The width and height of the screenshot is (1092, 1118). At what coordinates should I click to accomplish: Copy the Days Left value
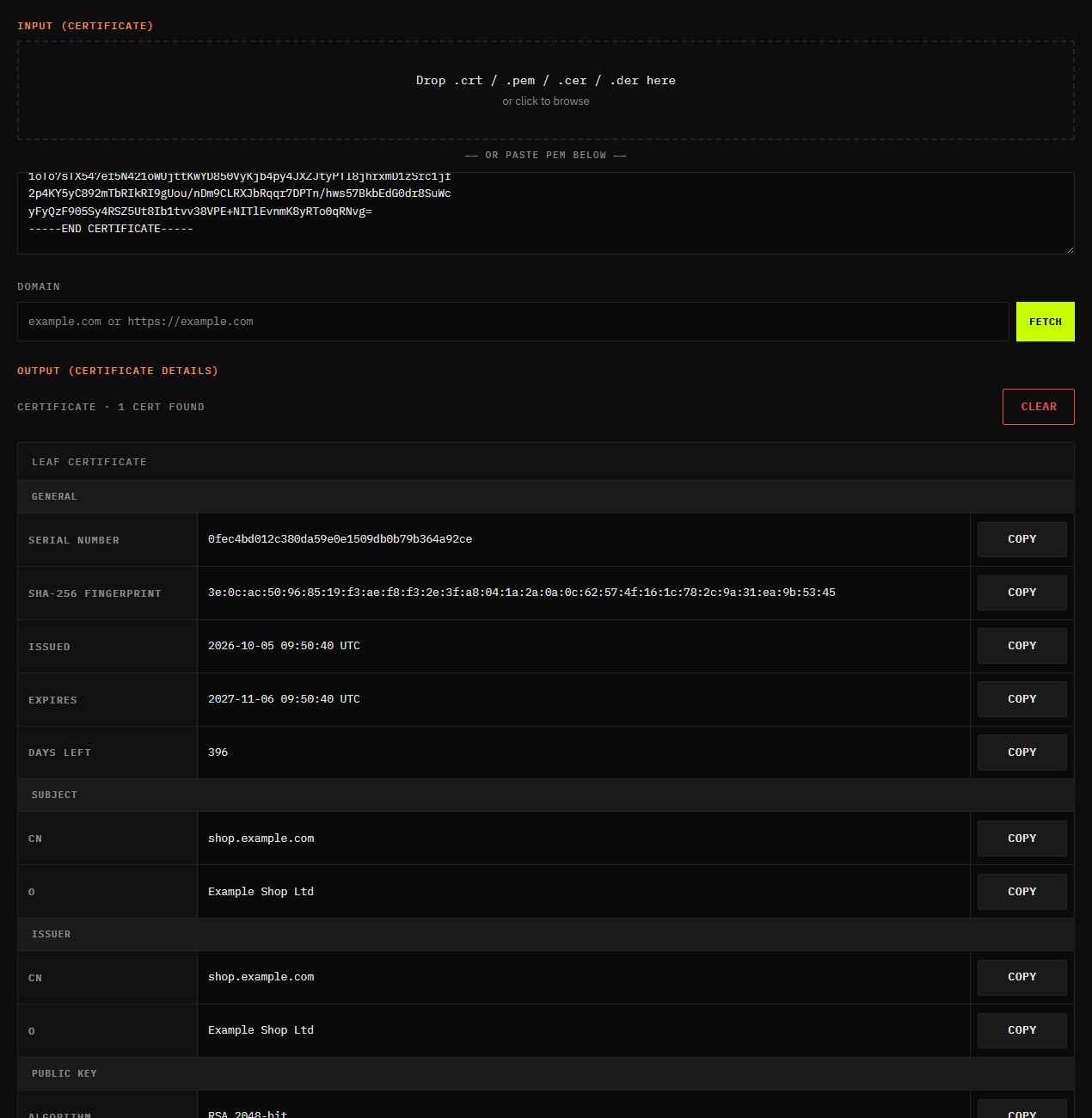1022,752
